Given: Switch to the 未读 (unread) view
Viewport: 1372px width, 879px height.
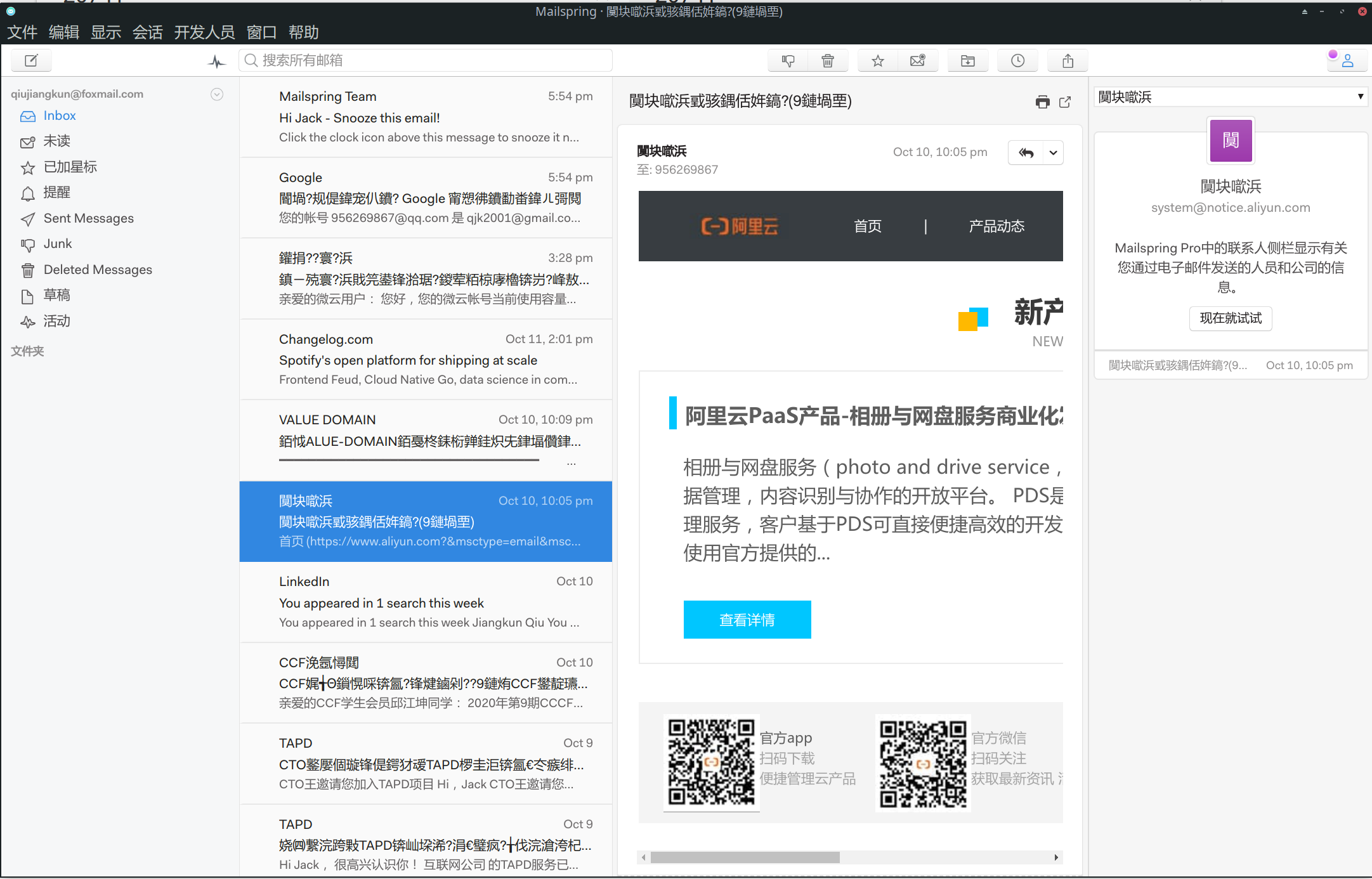Looking at the screenshot, I should click(x=56, y=141).
